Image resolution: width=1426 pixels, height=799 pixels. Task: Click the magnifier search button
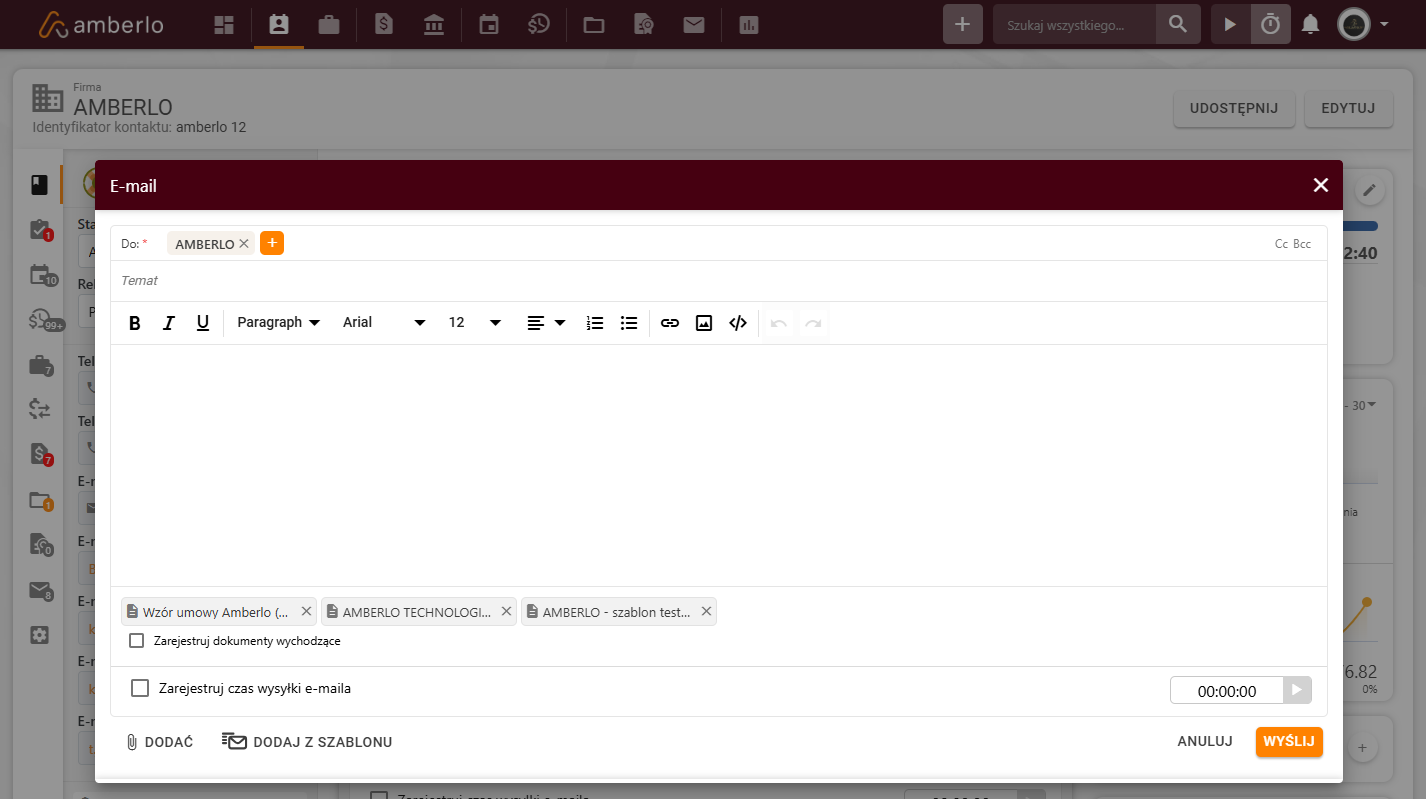tap(1179, 24)
